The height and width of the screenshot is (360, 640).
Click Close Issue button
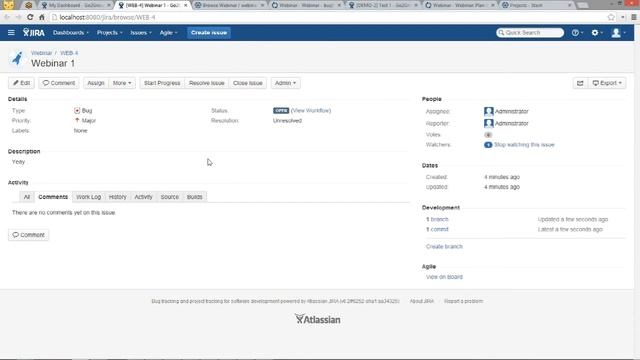248,83
